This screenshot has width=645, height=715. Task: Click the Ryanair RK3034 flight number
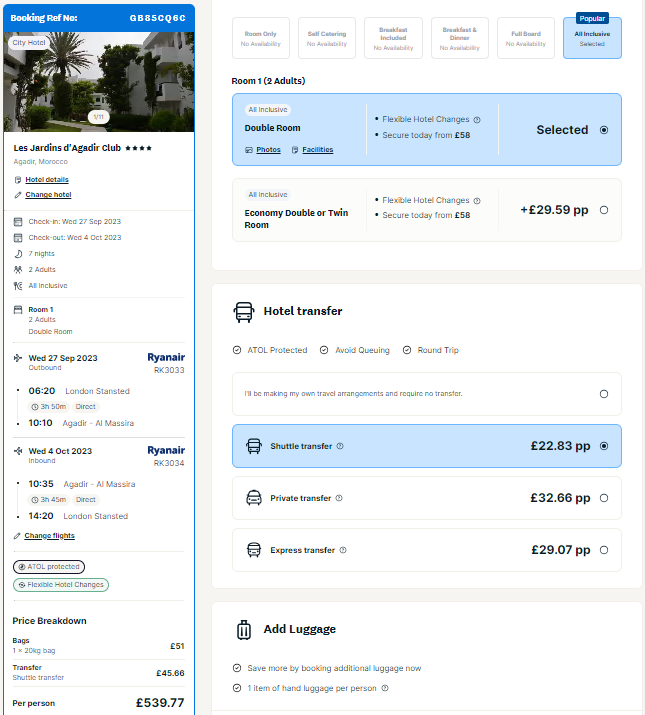click(x=169, y=463)
